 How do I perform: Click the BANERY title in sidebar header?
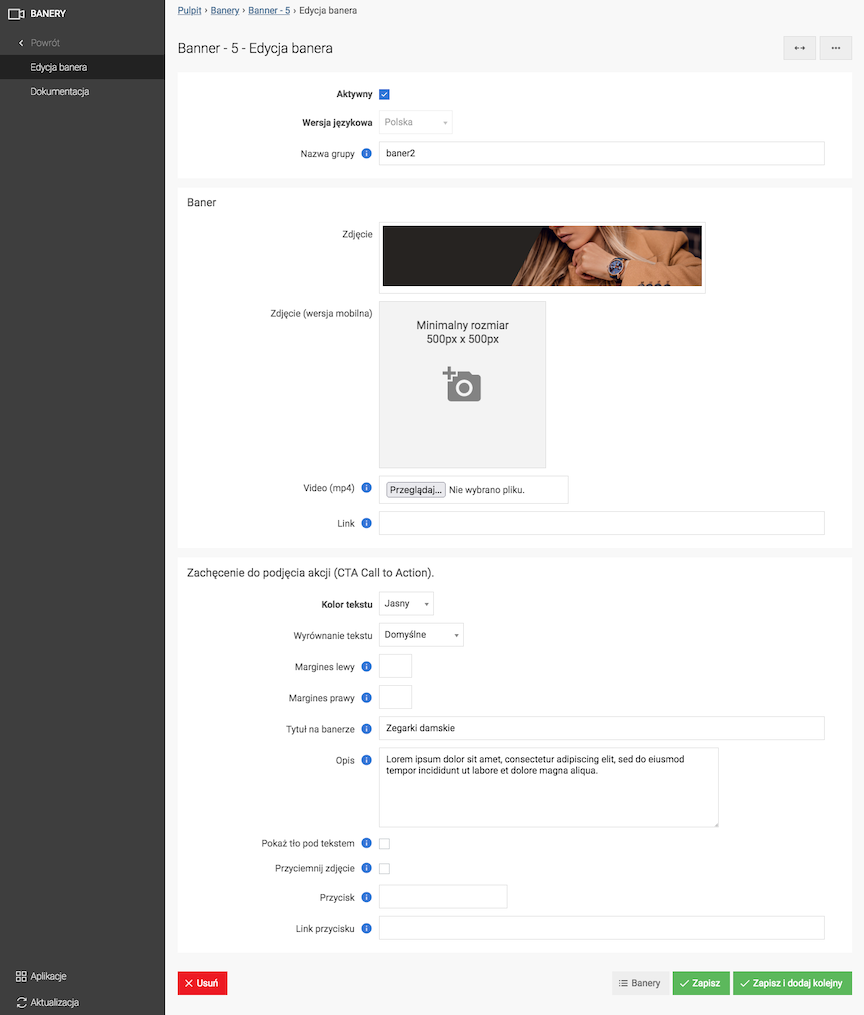pyautogui.click(x=48, y=14)
